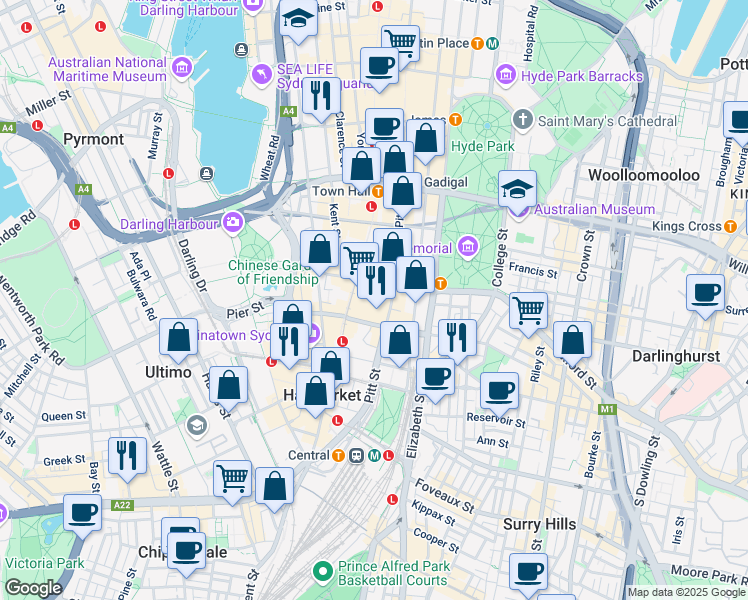The image size is (748, 600).
Task: Open the shopping bag marker on Oxford St
Action: (572, 341)
